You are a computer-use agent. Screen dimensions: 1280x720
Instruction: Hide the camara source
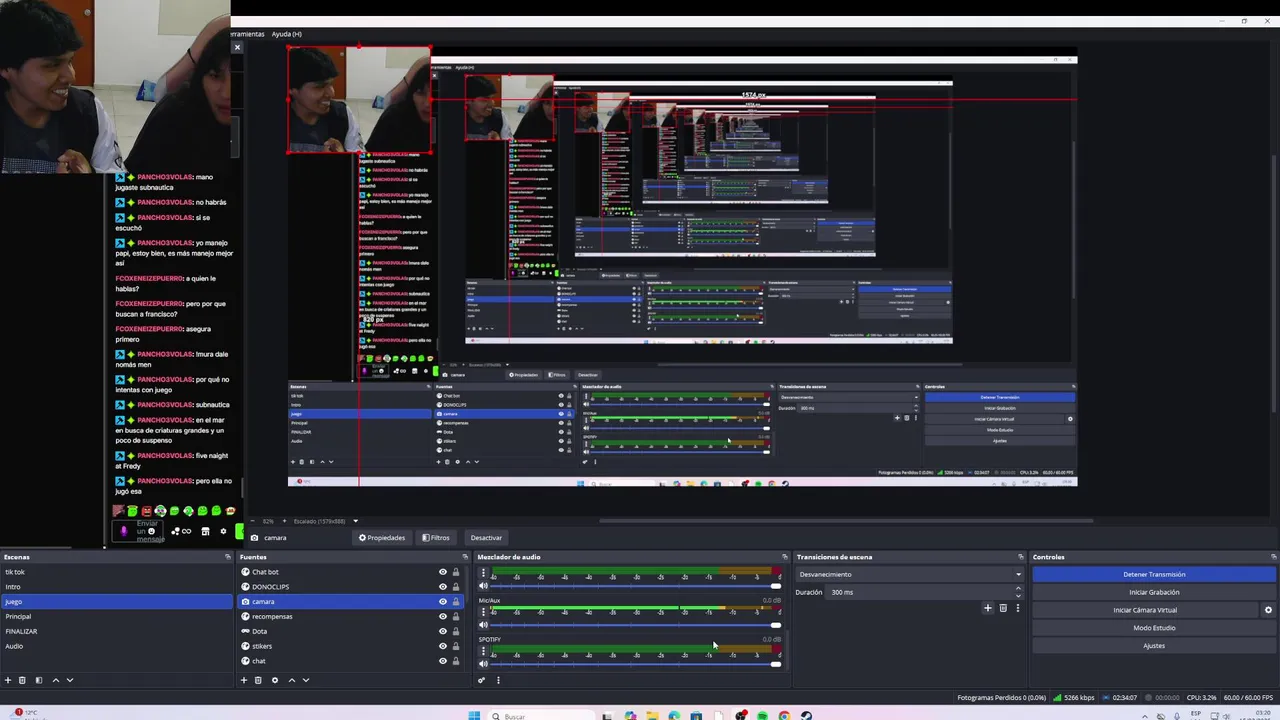click(x=443, y=602)
